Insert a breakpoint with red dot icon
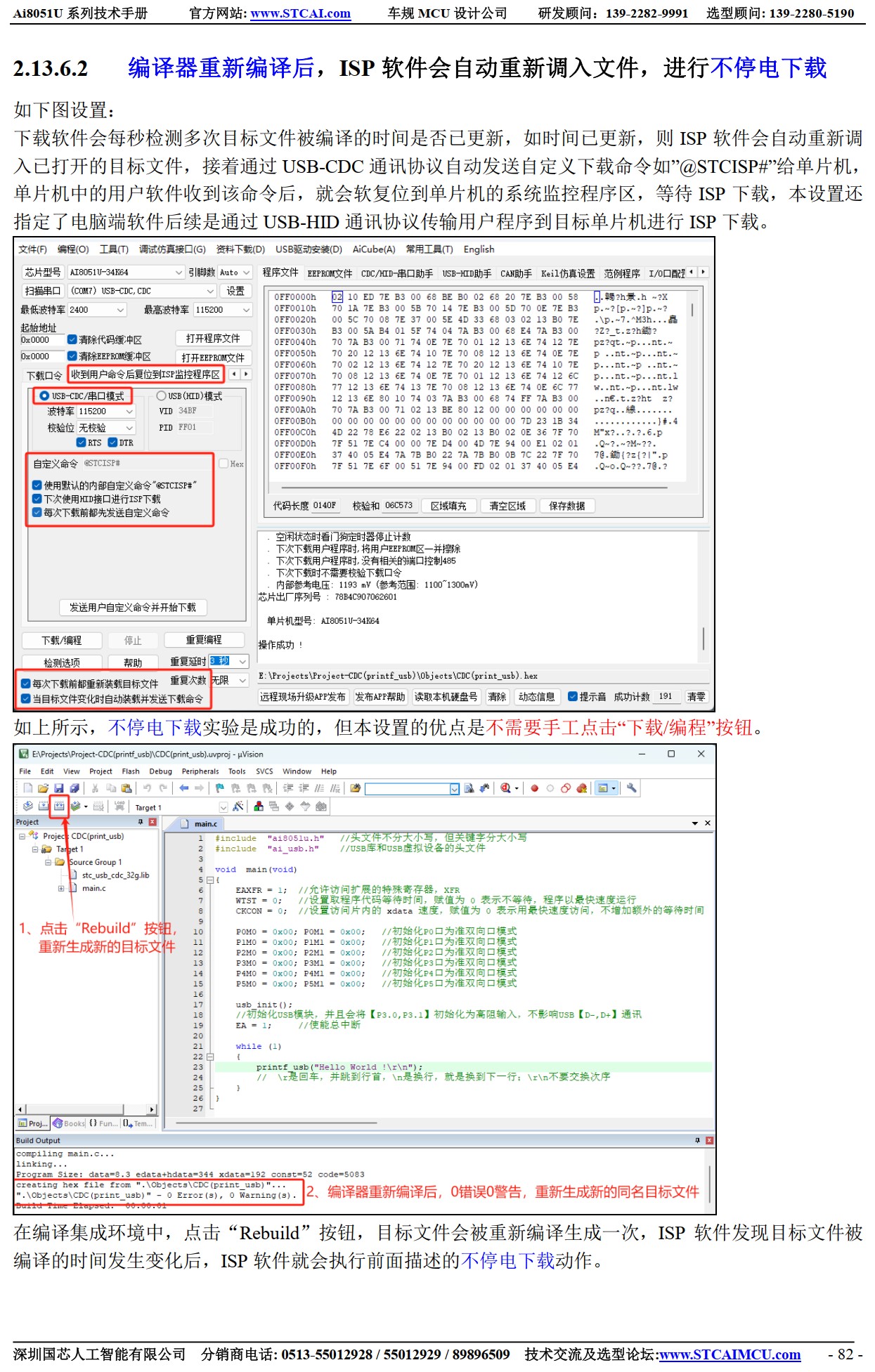This screenshot has width=875, height=1372. coord(534,788)
